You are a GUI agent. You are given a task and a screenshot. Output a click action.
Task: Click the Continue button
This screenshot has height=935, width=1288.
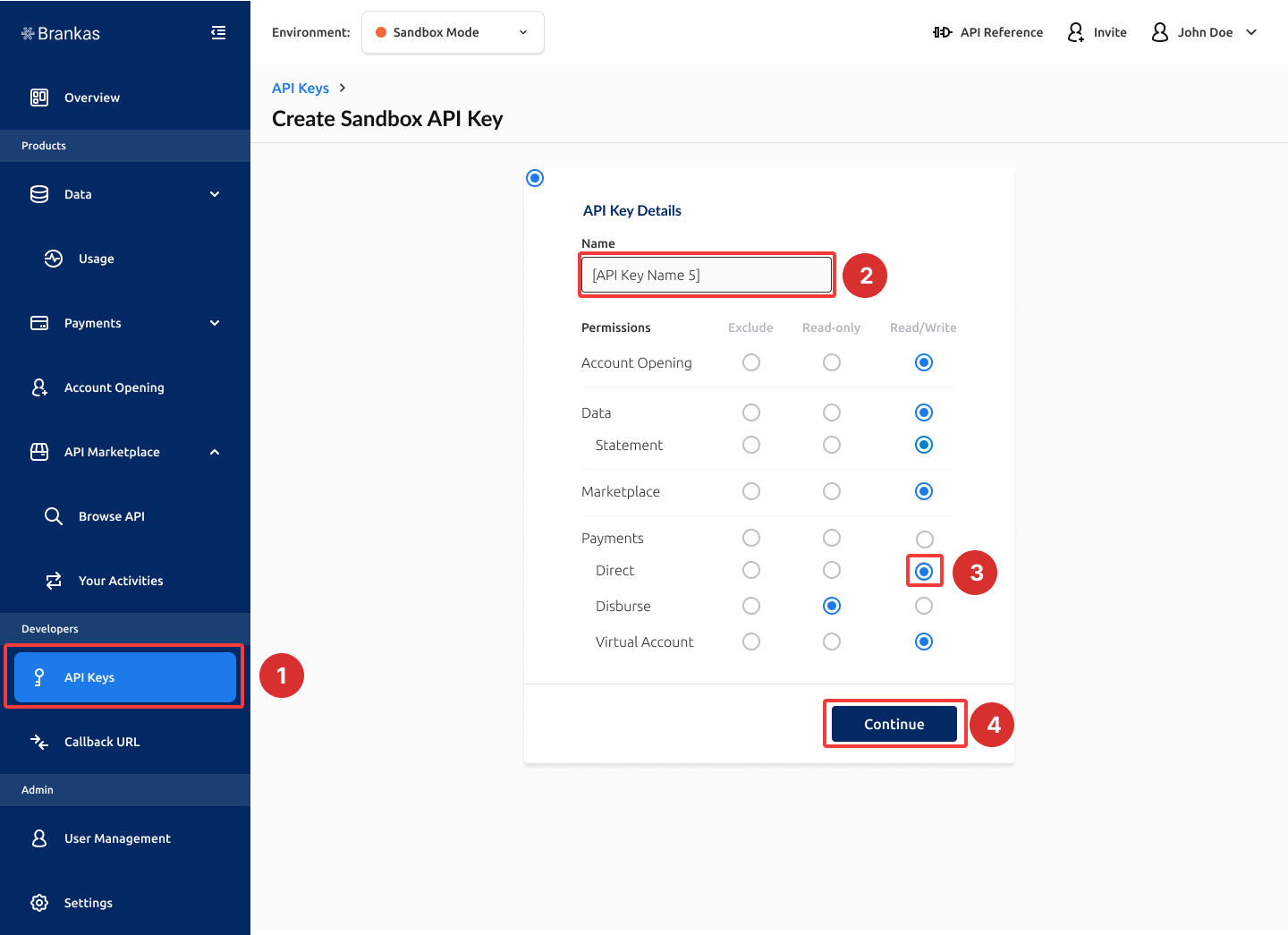(x=894, y=724)
